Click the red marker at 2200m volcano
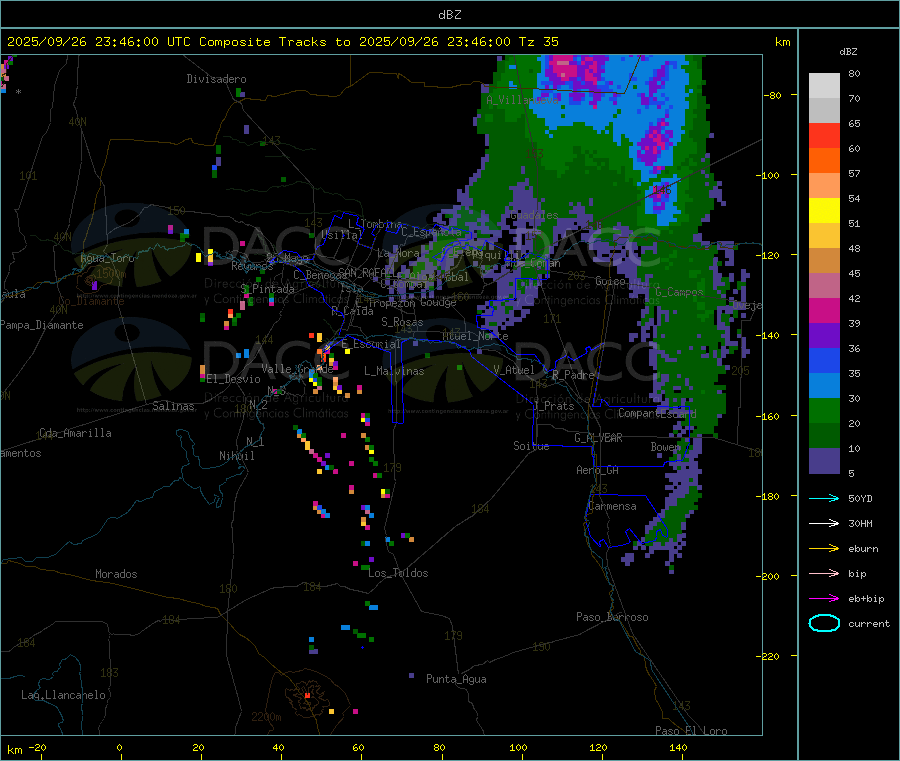 coord(307,695)
